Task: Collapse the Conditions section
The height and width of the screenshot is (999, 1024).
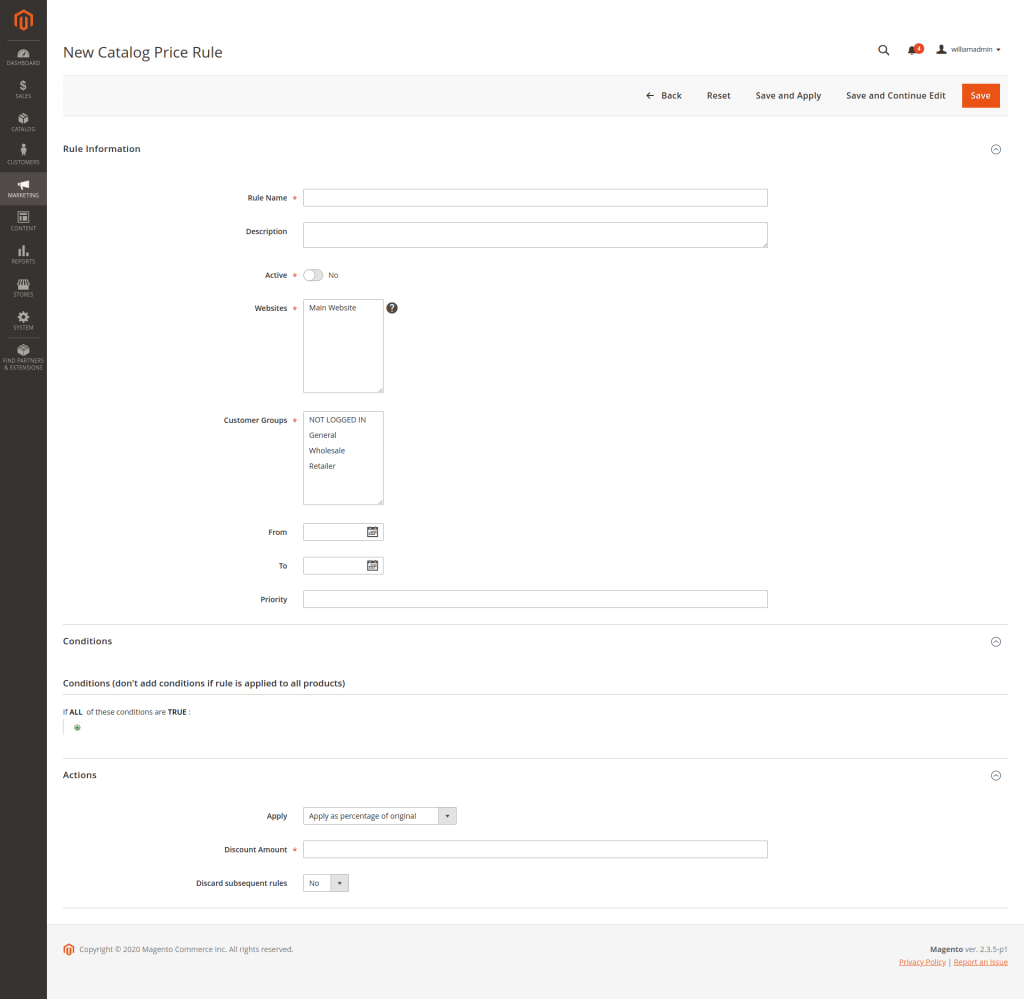Action: 995,642
